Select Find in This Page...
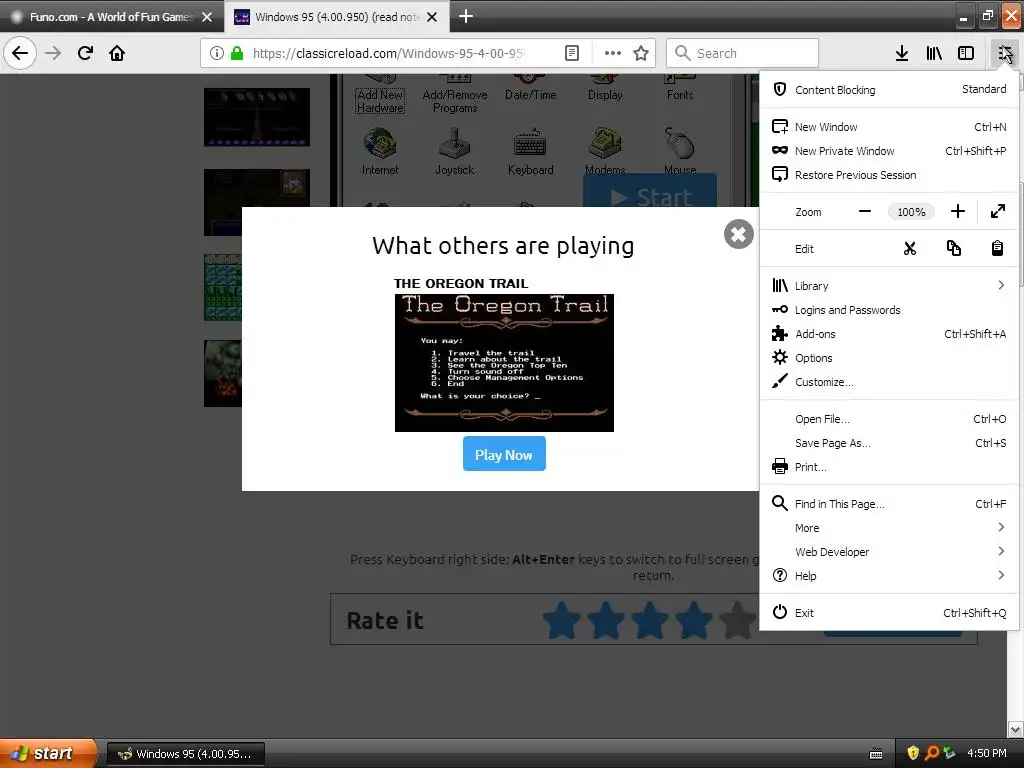 (889, 504)
